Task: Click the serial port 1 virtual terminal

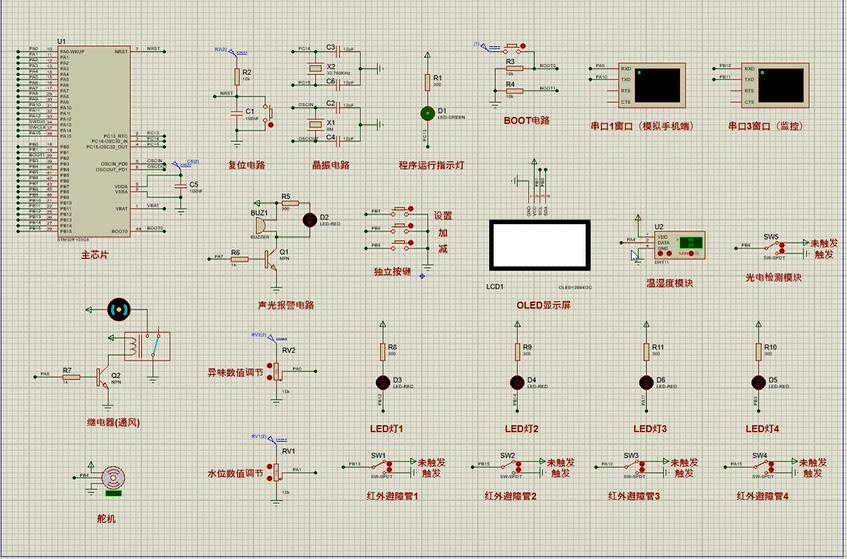Action: [652, 85]
